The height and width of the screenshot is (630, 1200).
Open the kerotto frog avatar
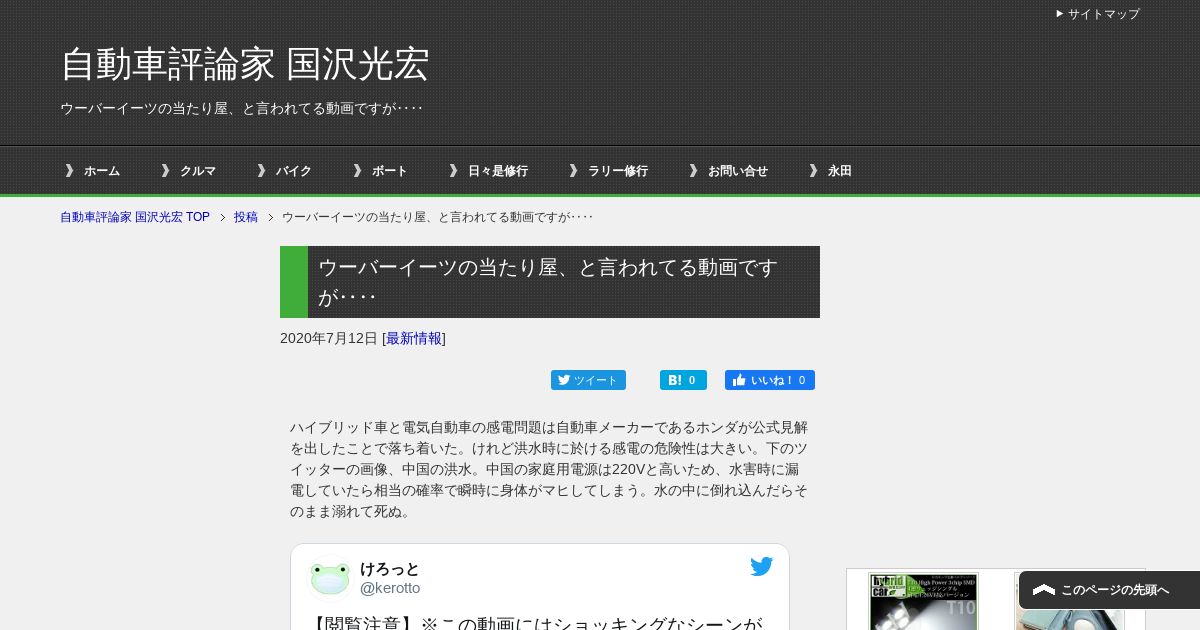click(330, 578)
